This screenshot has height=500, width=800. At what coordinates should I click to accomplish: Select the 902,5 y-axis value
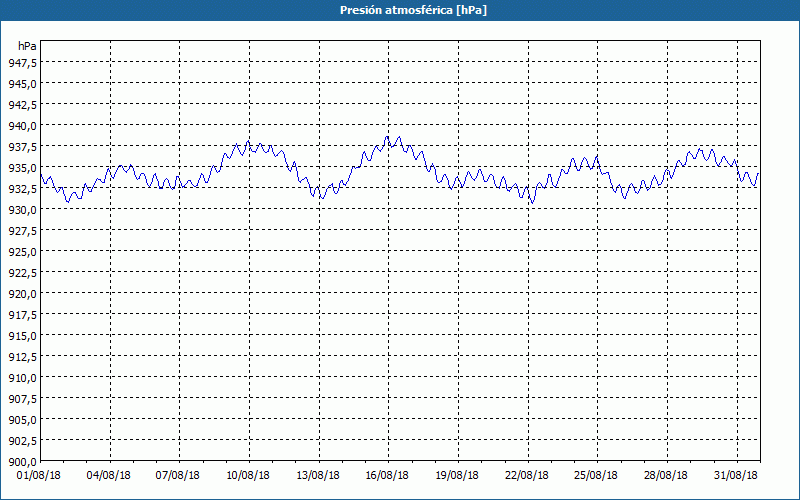coord(22,440)
